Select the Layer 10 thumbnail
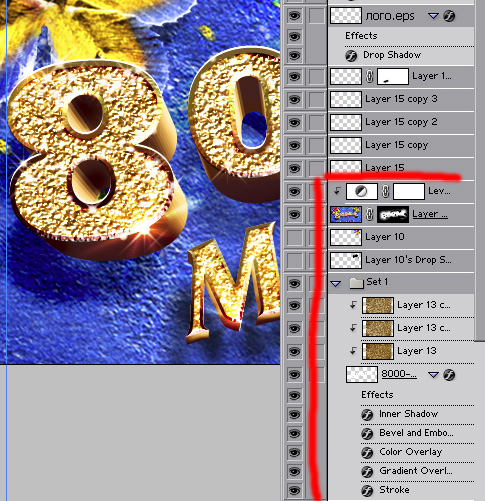Viewport: 485px width, 501px height. click(x=346, y=237)
